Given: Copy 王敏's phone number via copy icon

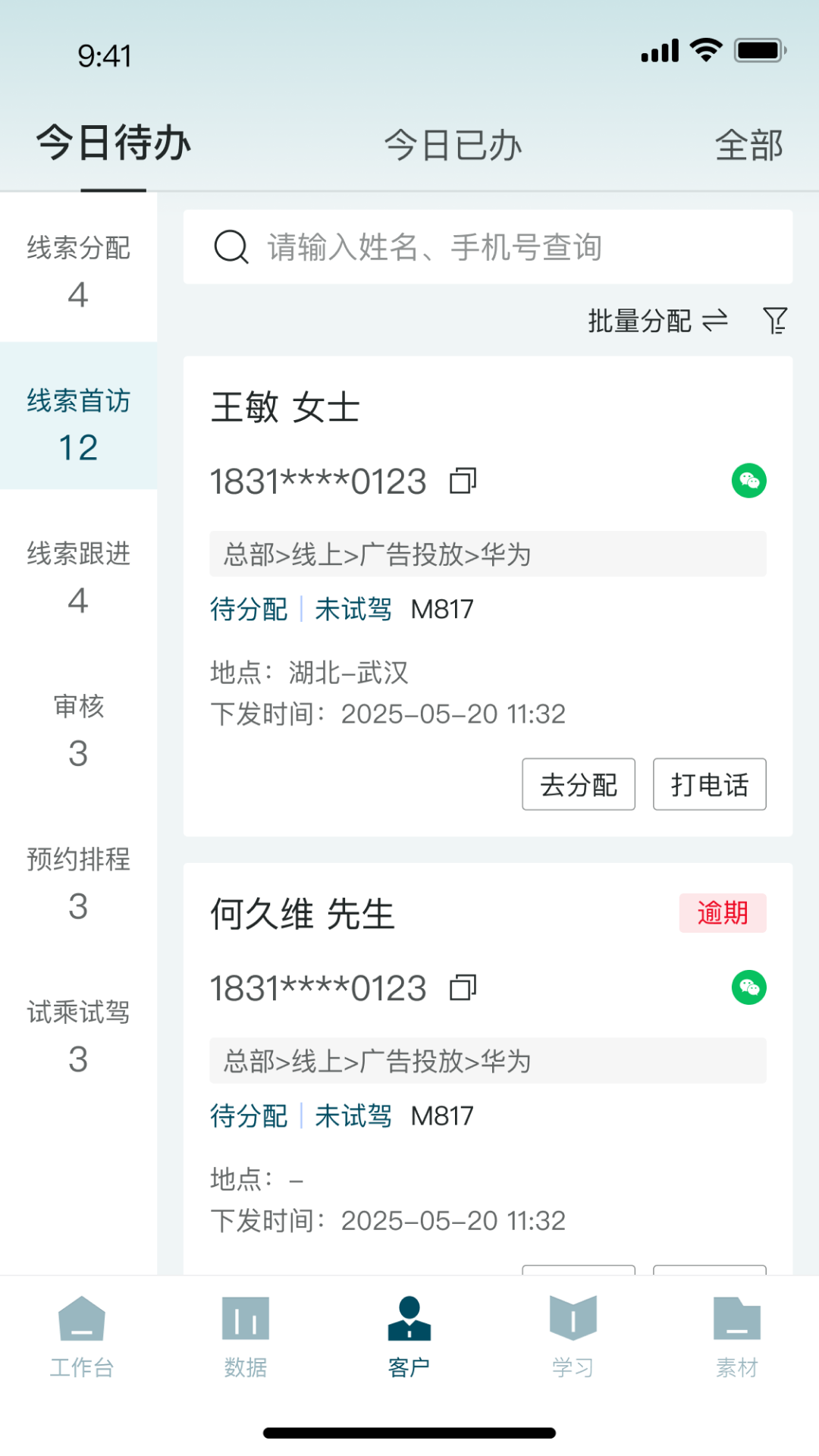Looking at the screenshot, I should pyautogui.click(x=463, y=481).
